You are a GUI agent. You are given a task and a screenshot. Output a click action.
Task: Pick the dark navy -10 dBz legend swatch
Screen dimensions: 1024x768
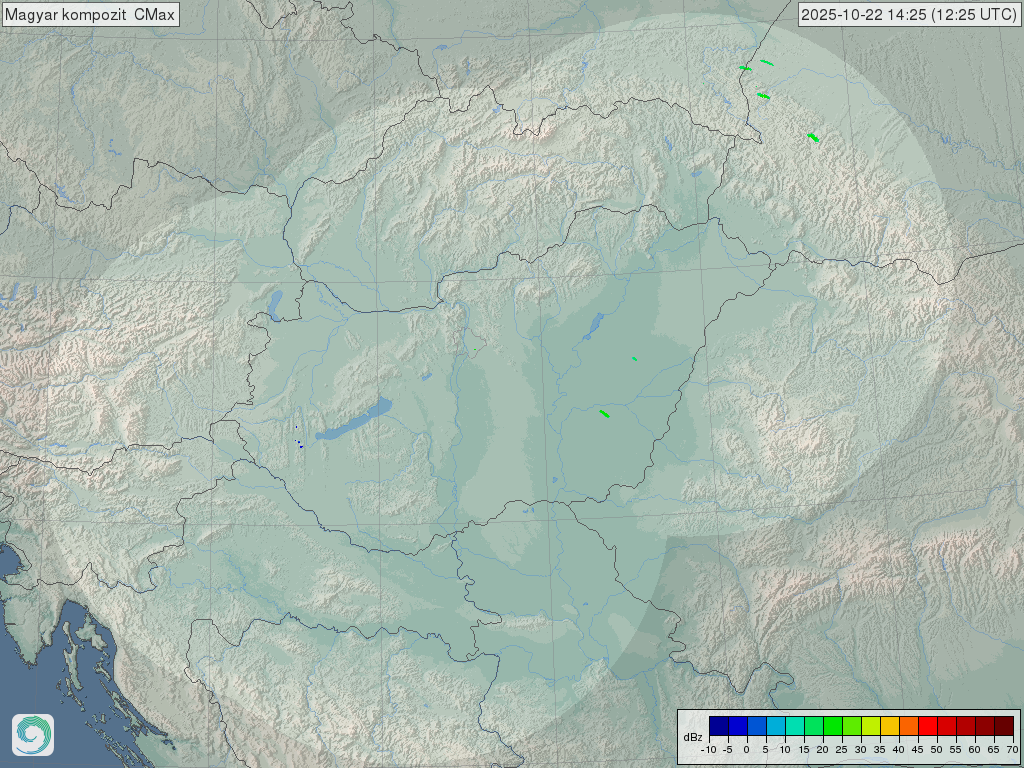click(x=718, y=726)
